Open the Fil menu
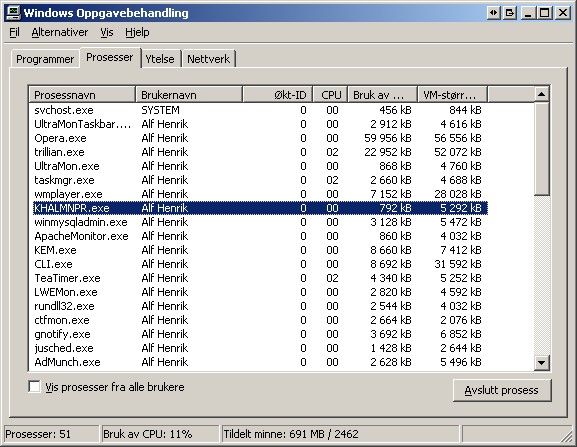This screenshot has width=577, height=447. [14, 32]
